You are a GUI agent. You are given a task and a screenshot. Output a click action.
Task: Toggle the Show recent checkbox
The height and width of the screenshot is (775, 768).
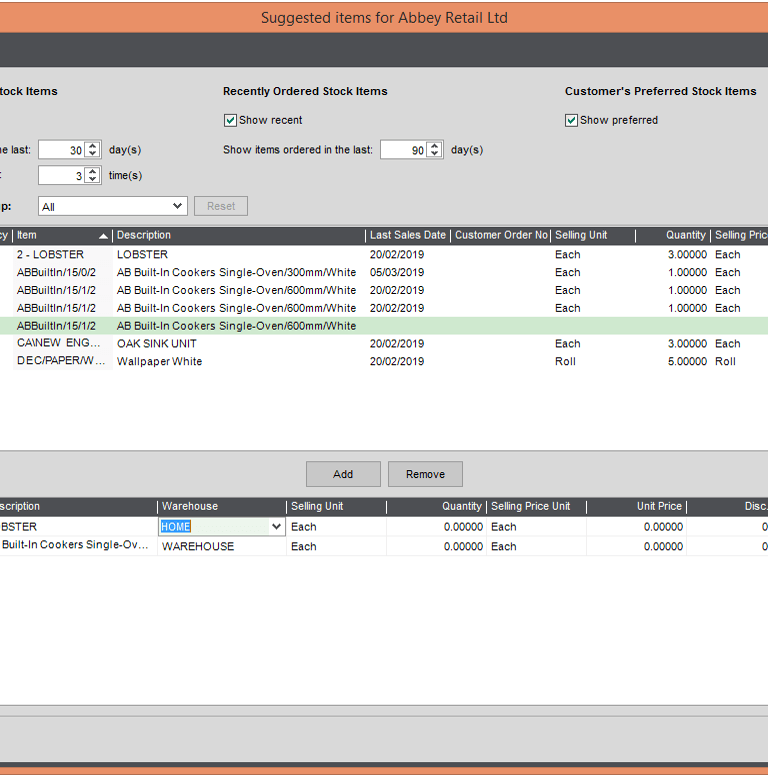tap(230, 120)
